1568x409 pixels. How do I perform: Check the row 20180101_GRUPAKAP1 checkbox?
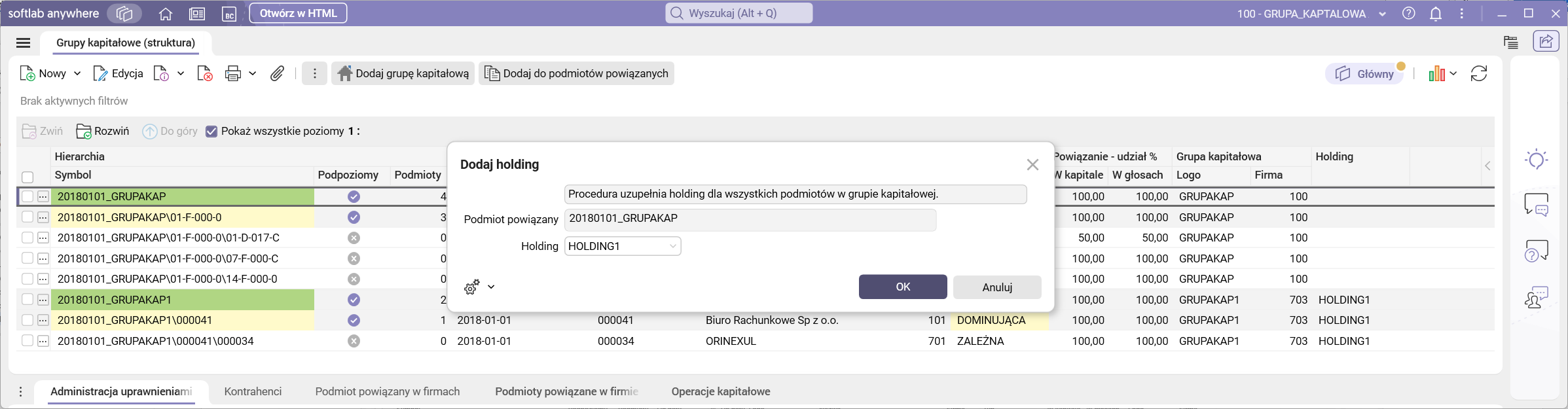click(x=27, y=300)
